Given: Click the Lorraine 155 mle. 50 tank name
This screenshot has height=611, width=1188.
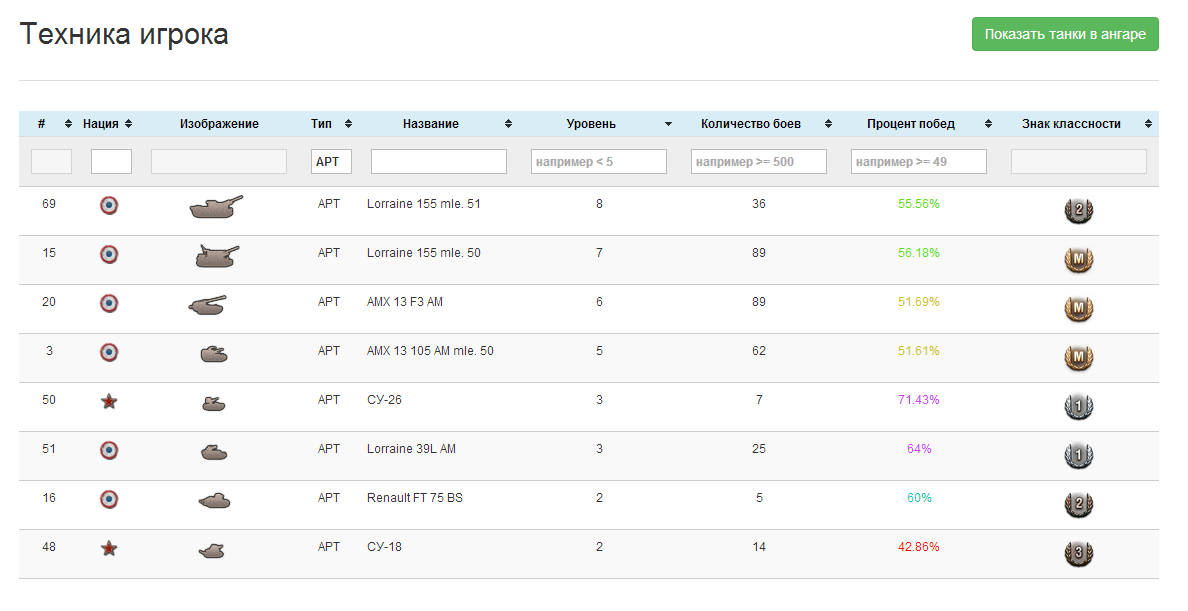Looking at the screenshot, I should pyautogui.click(x=423, y=253).
